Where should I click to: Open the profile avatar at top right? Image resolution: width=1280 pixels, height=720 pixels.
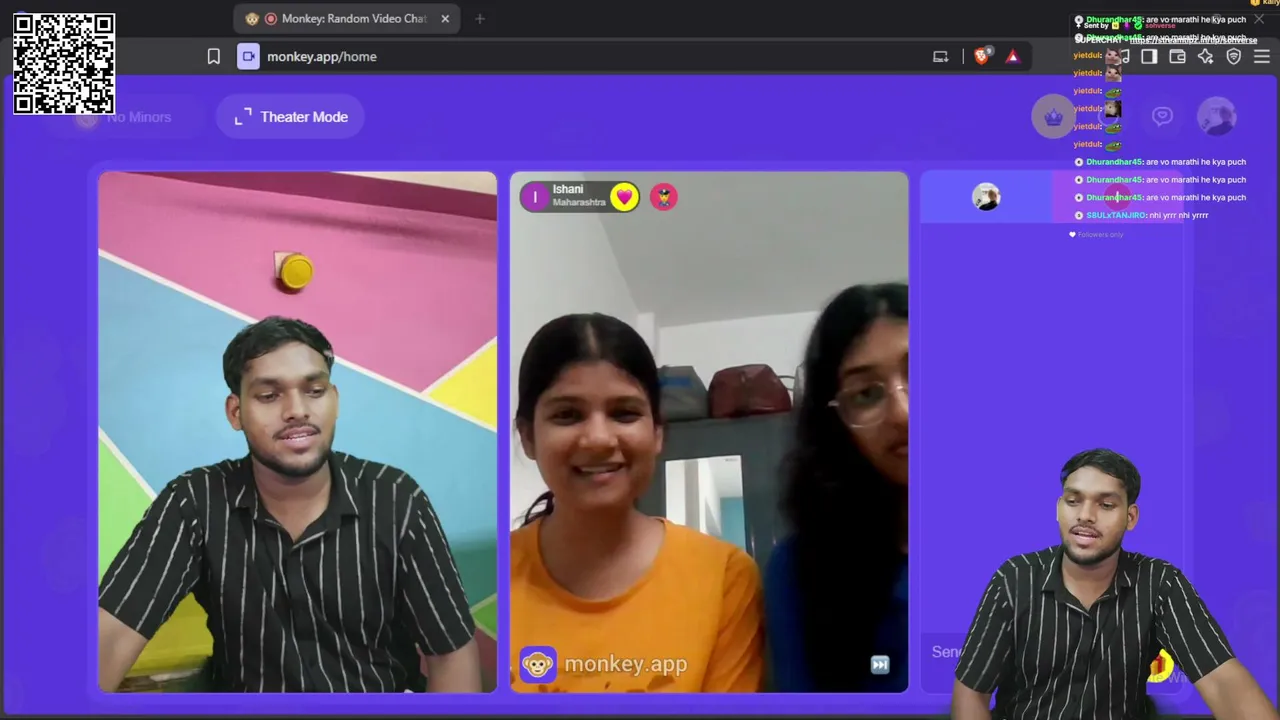point(1217,117)
